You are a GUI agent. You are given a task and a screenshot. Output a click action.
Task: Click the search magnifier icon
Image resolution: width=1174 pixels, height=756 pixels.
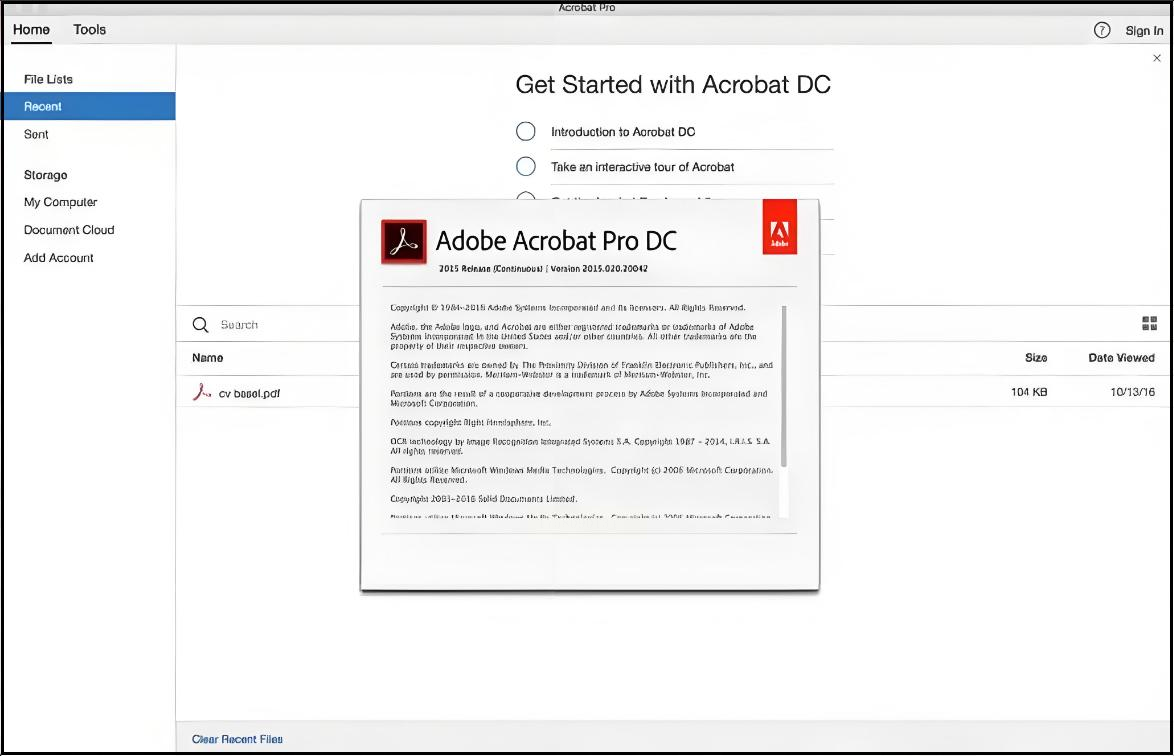tap(201, 325)
